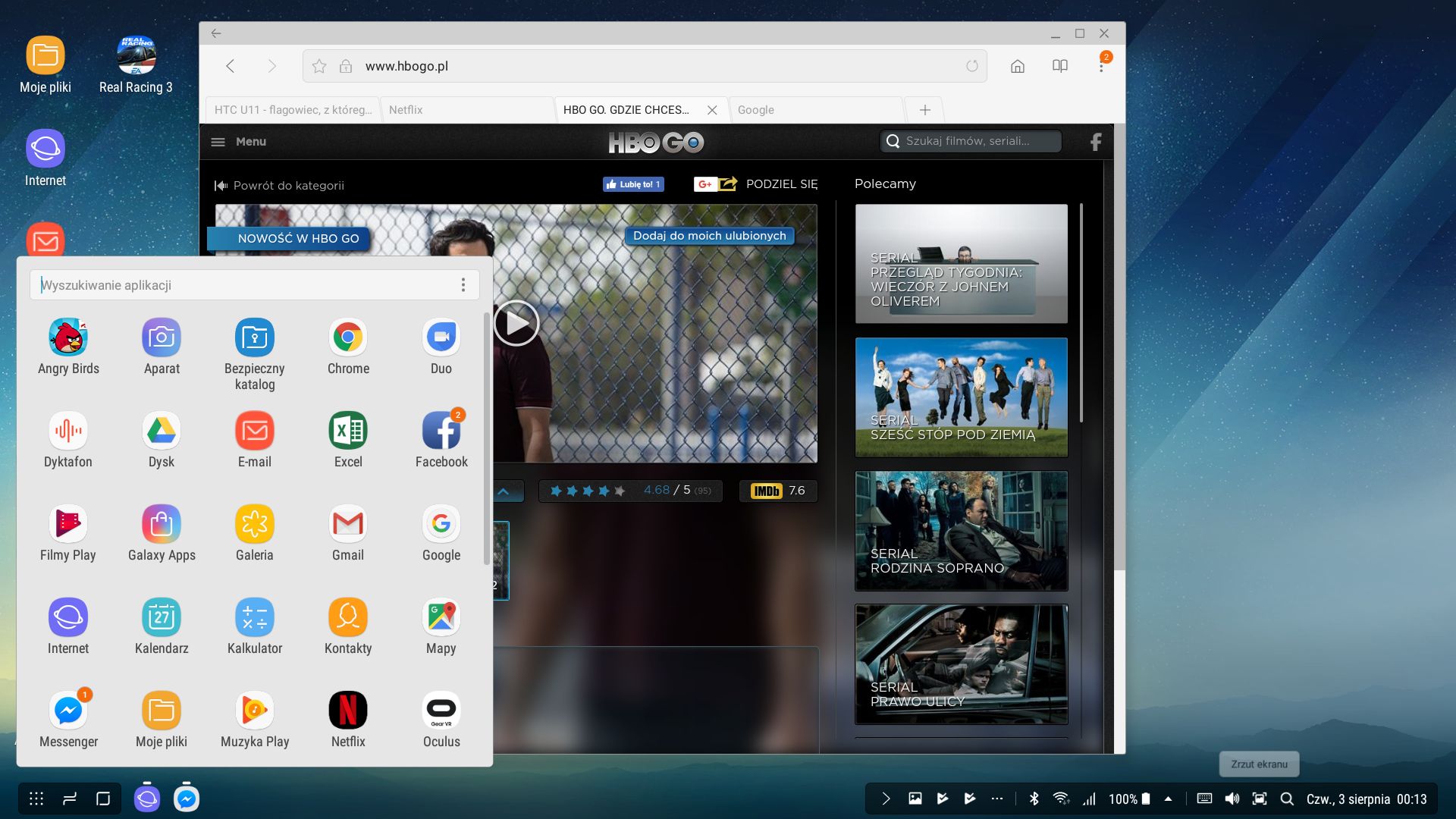Rate using the star rating bar

click(x=588, y=491)
